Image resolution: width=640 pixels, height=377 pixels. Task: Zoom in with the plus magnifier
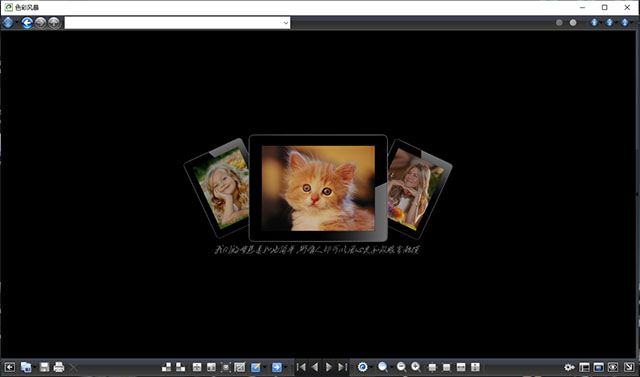tap(416, 367)
